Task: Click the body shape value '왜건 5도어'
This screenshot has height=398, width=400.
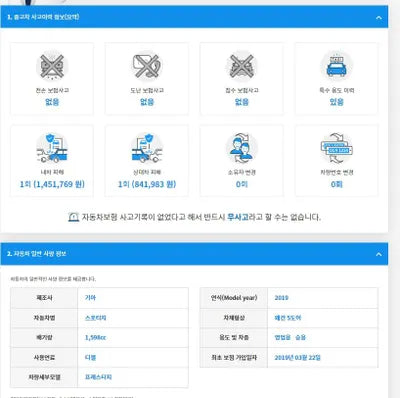Action: click(x=288, y=318)
